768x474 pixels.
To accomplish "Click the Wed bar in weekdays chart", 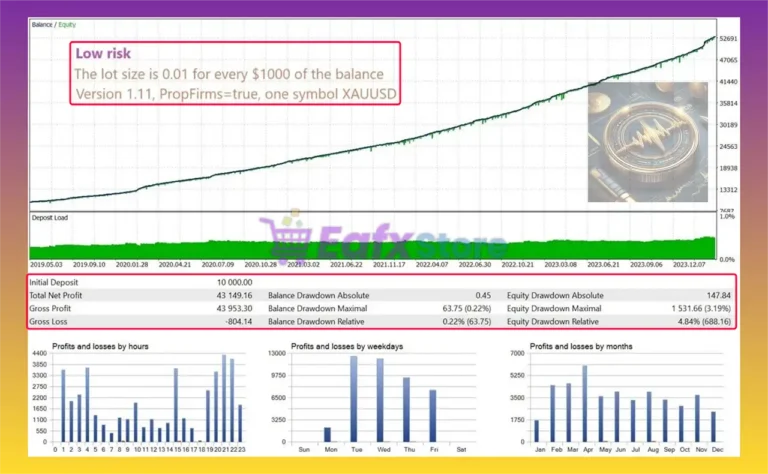I will click(380, 400).
